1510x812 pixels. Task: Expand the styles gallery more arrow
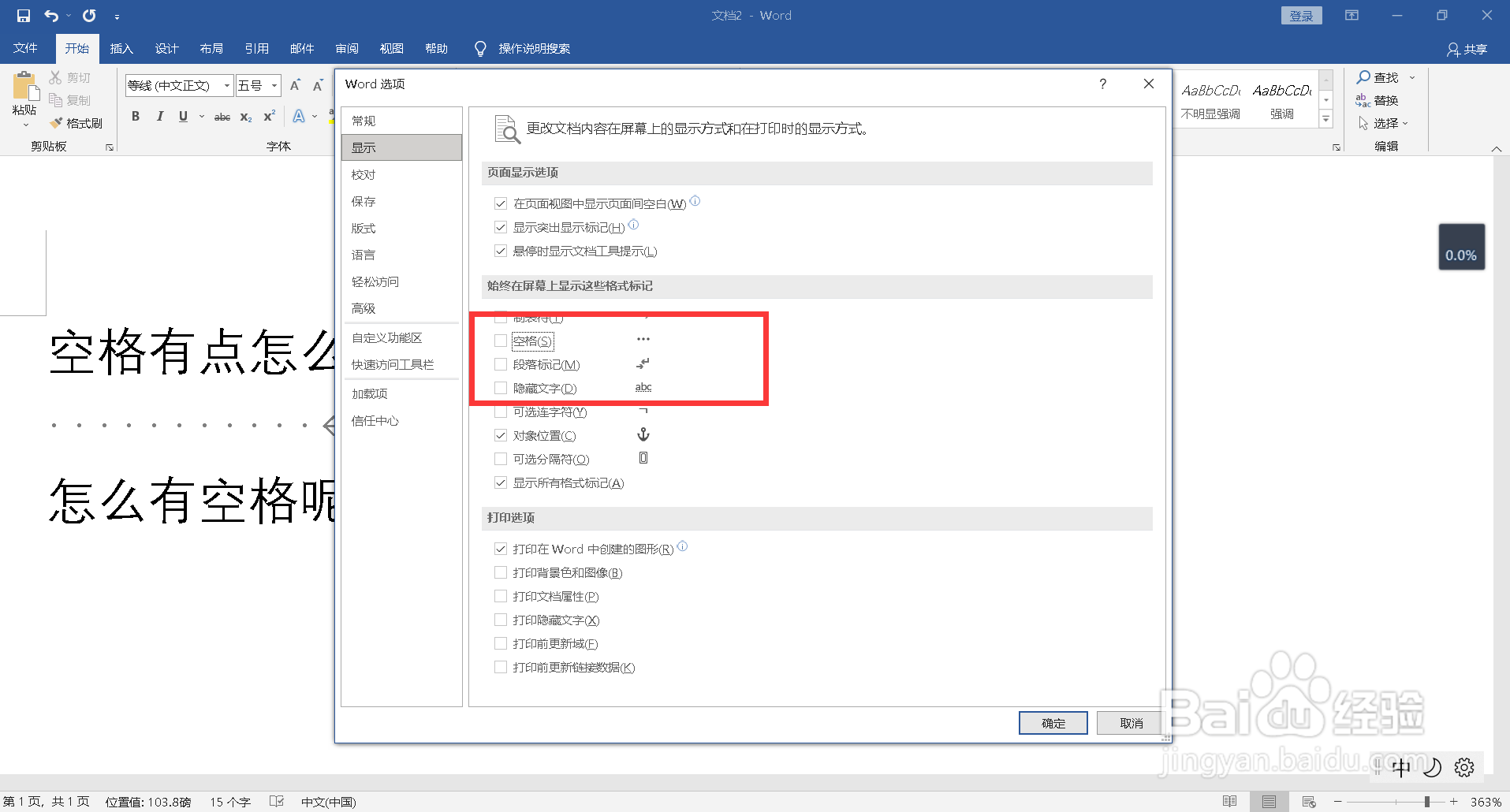pos(1326,120)
